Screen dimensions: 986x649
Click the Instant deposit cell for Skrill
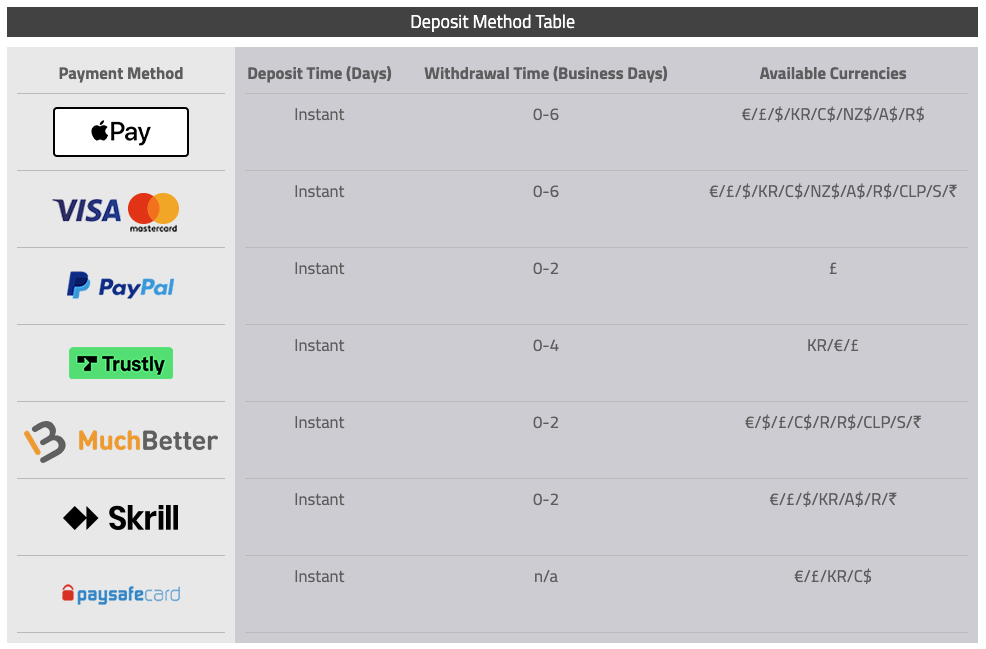319,500
